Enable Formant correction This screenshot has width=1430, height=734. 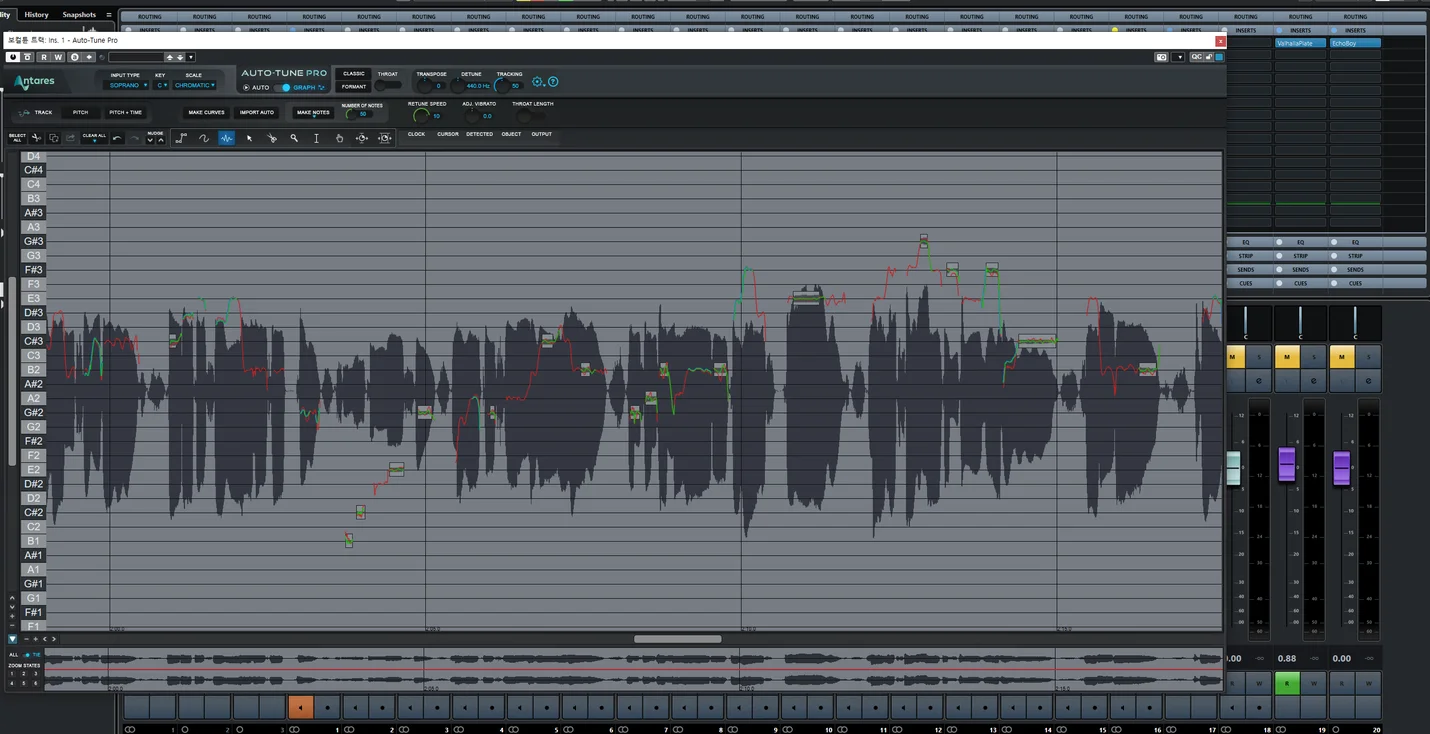(x=353, y=87)
